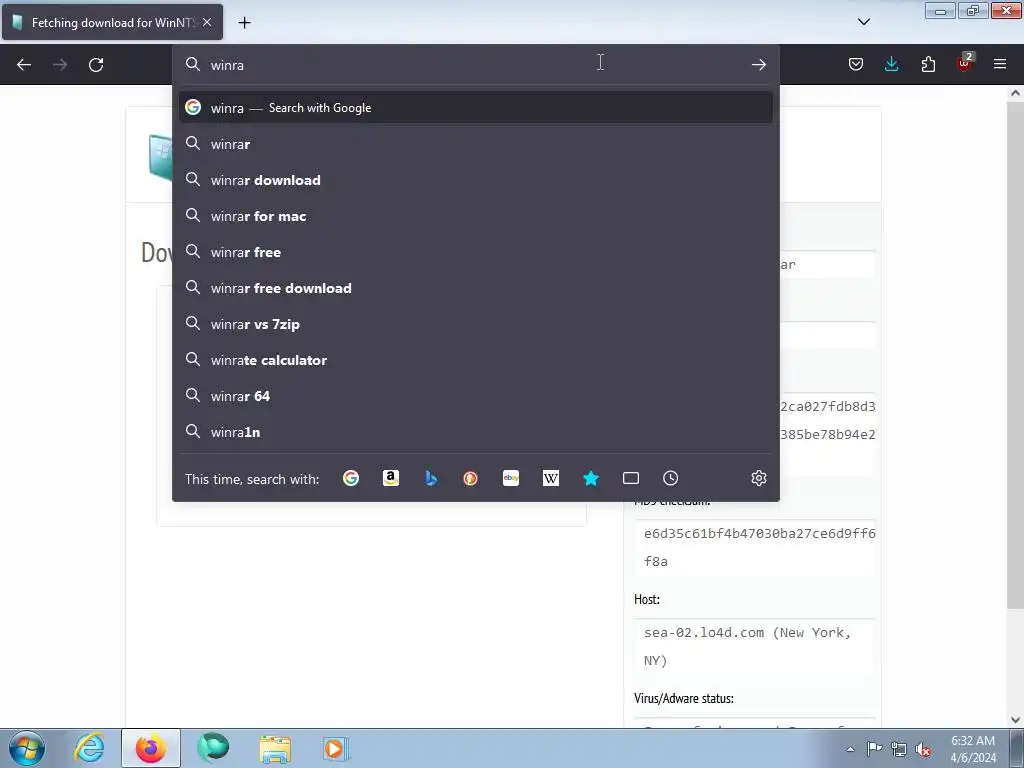Search this time with Amazon

(391, 478)
